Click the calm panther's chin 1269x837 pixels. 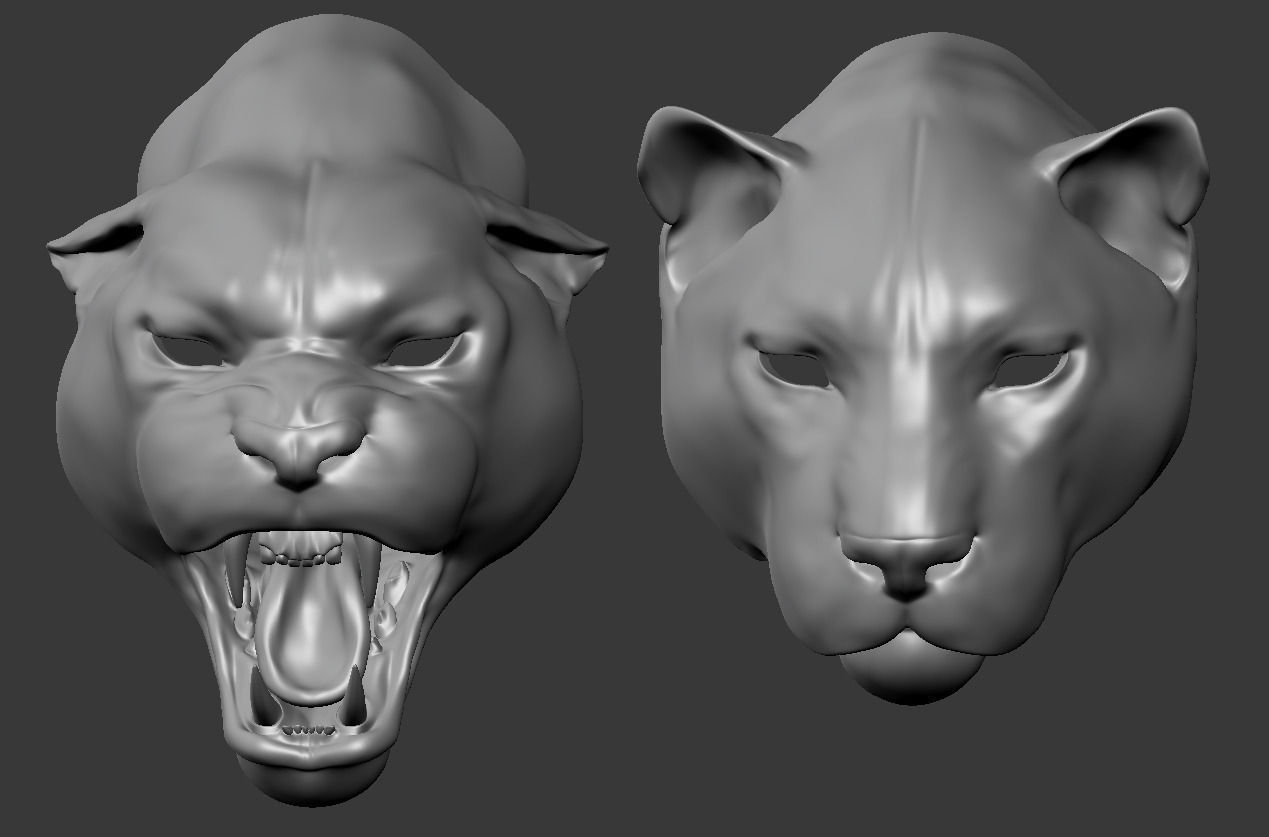point(905,675)
